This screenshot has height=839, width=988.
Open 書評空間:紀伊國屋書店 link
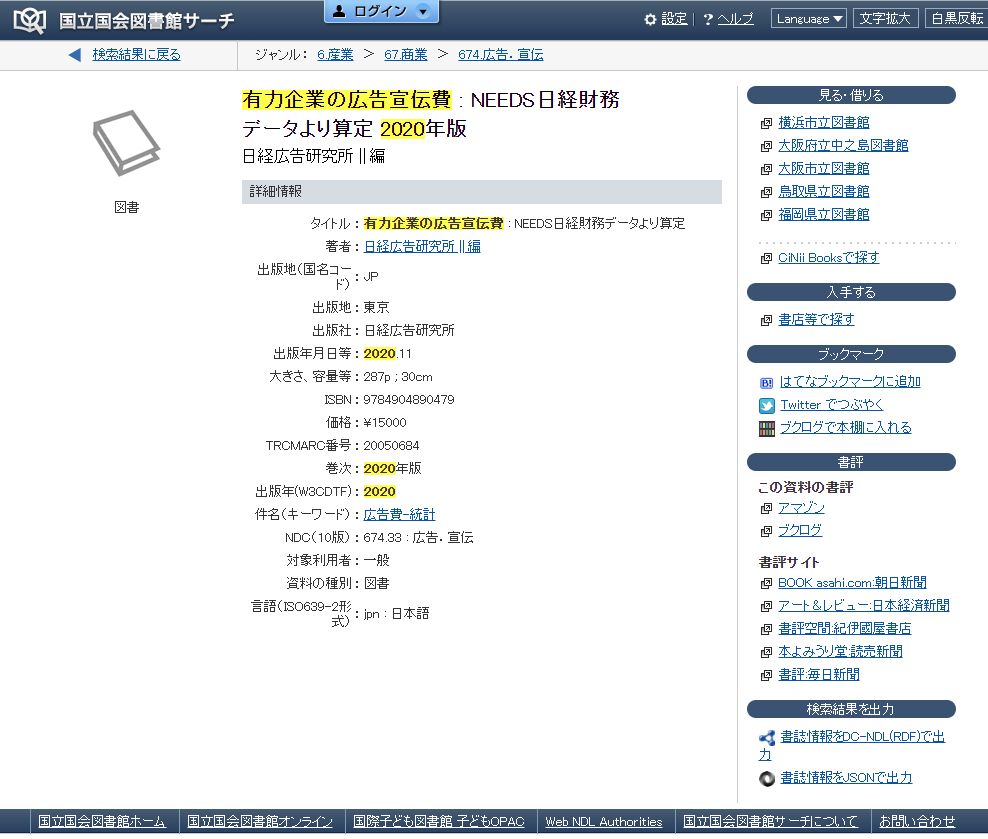(844, 629)
